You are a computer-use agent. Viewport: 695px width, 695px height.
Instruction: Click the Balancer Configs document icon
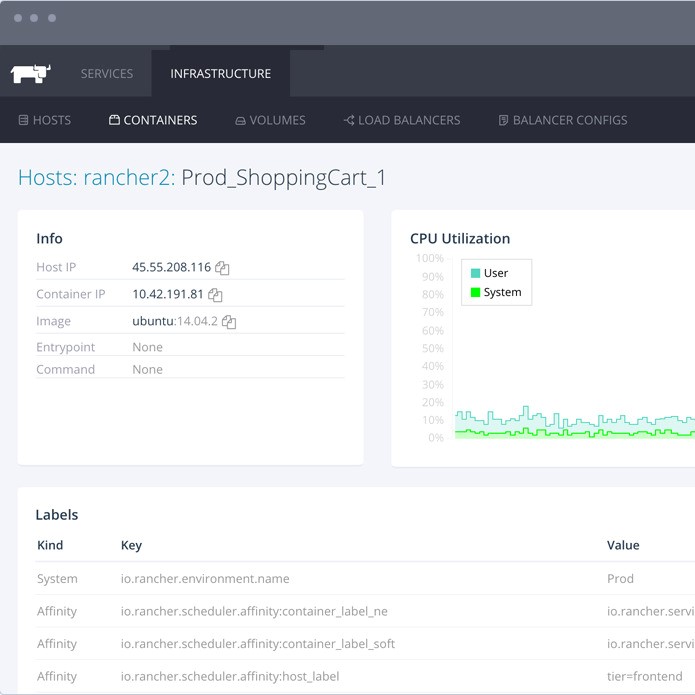point(503,120)
